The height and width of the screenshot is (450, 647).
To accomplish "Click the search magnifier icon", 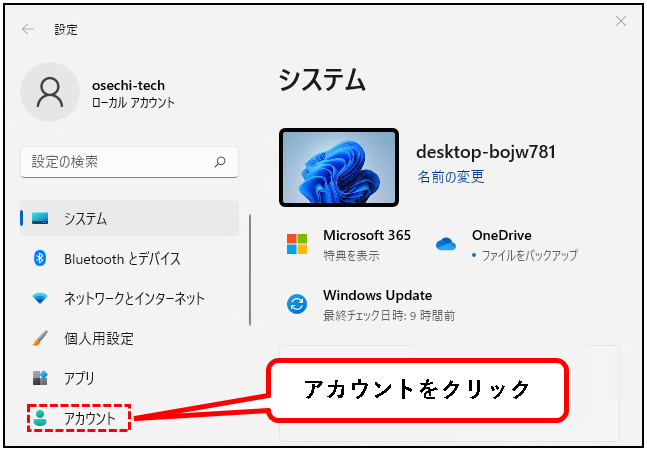I will [x=220, y=162].
